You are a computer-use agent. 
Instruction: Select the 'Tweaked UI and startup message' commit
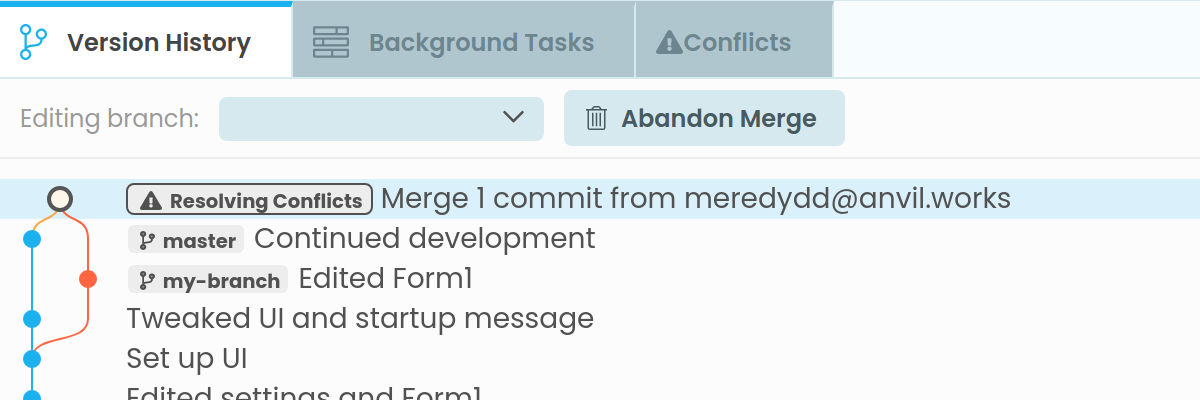[360, 319]
